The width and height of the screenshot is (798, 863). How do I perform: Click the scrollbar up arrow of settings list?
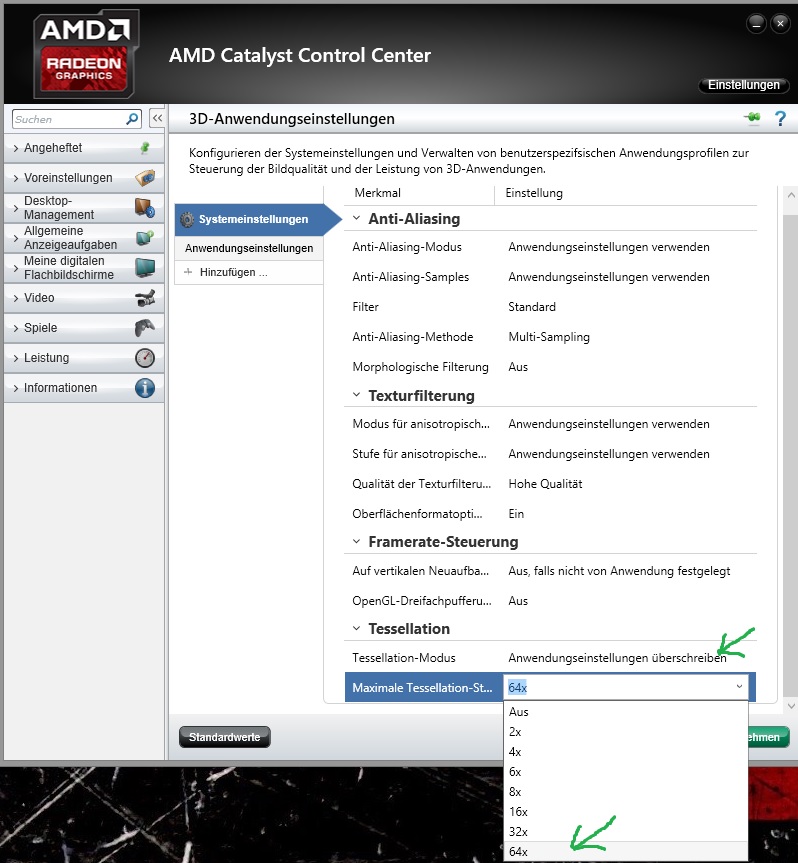(x=791, y=195)
